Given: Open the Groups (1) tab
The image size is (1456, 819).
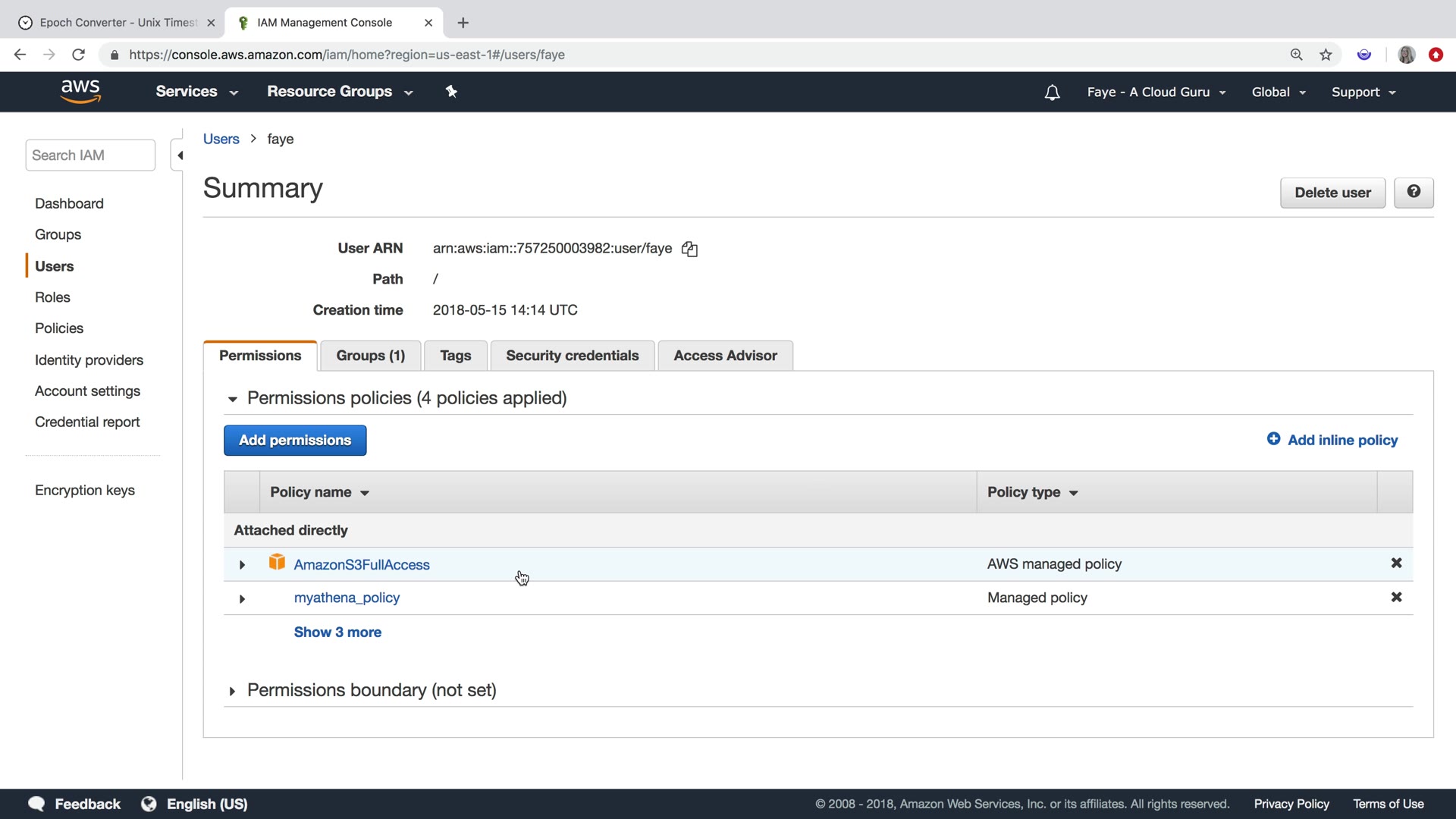Looking at the screenshot, I should [x=370, y=356].
